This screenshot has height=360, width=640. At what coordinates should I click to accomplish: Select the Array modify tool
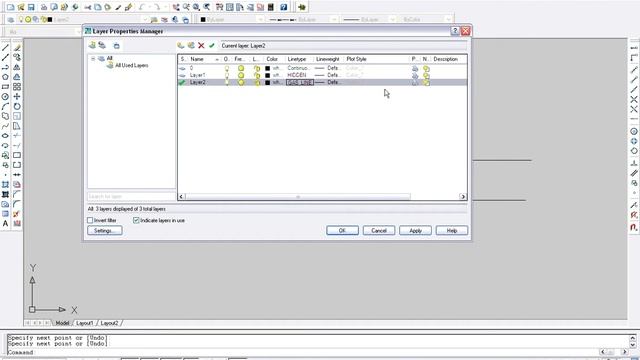pos(17,87)
